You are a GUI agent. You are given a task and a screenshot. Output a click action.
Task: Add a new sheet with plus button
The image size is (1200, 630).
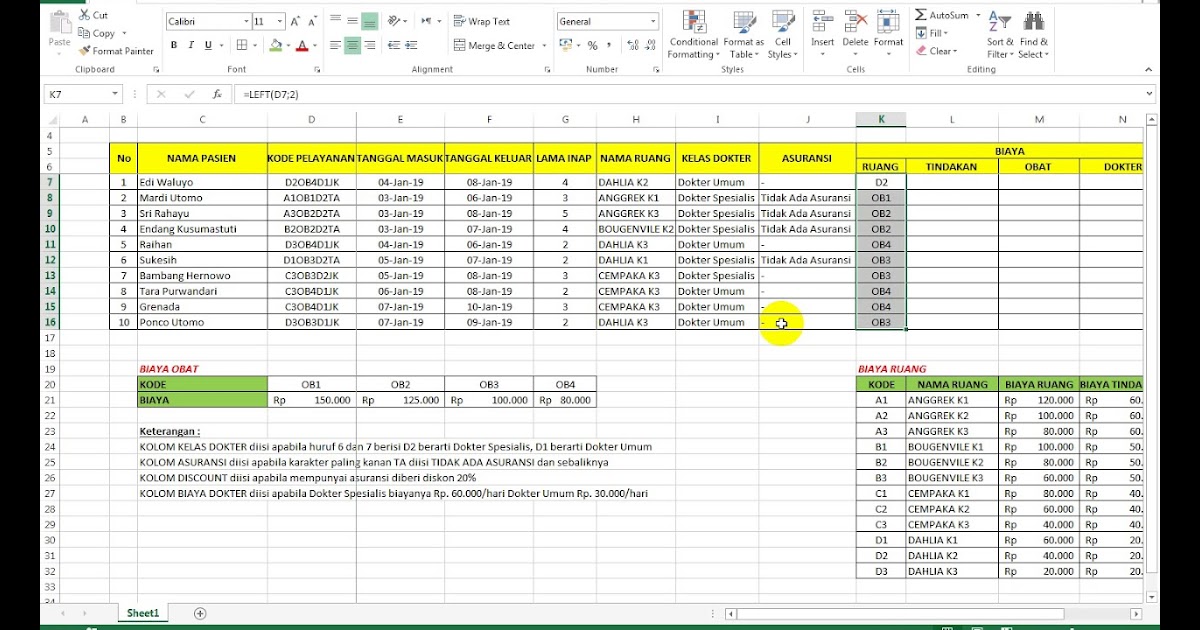tap(200, 613)
